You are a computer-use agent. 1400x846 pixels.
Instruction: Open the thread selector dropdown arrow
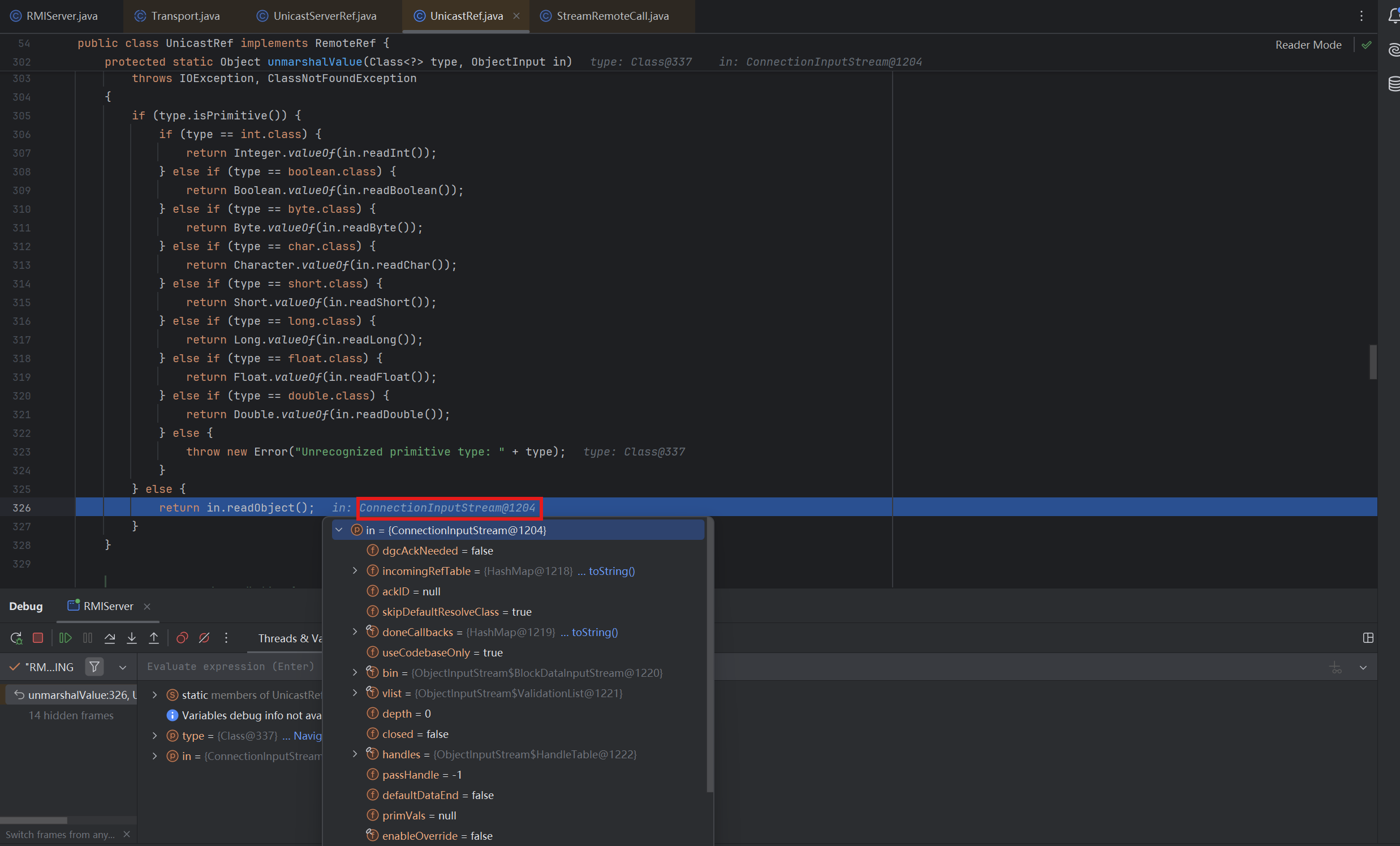tap(123, 667)
